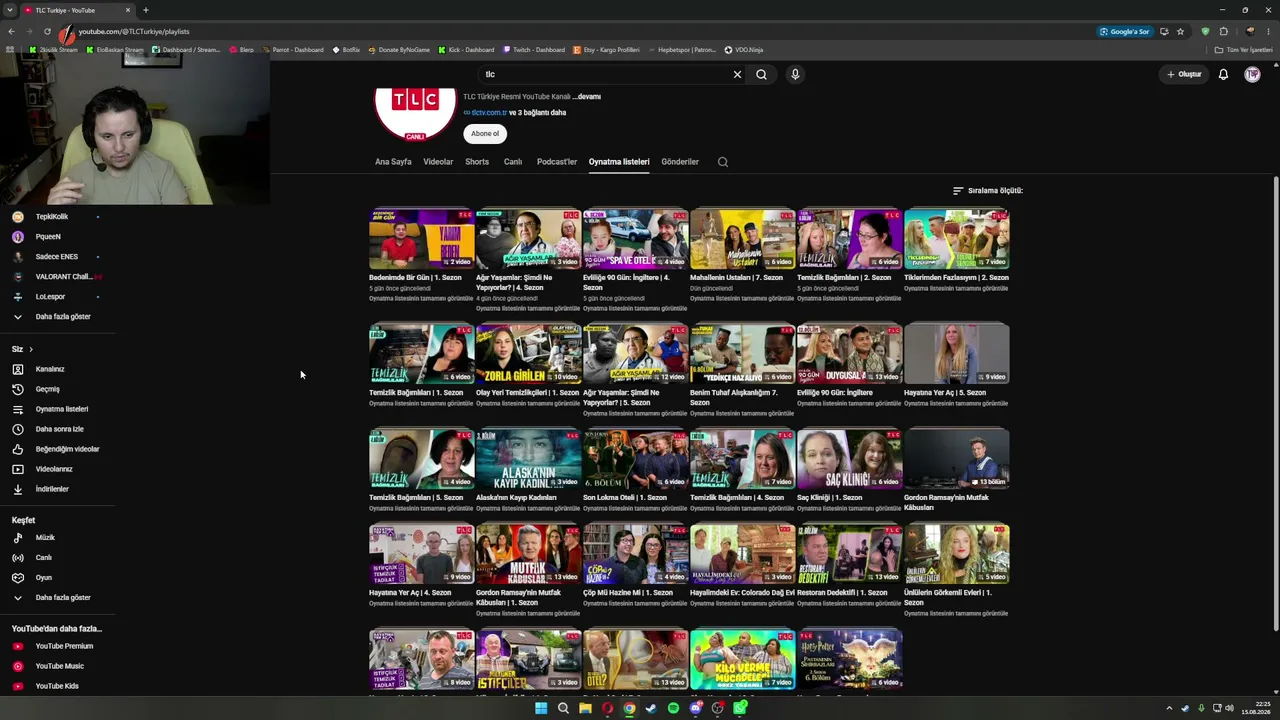Switch to the Podcast'ler tab
The image size is (1280, 720).
[557, 162]
